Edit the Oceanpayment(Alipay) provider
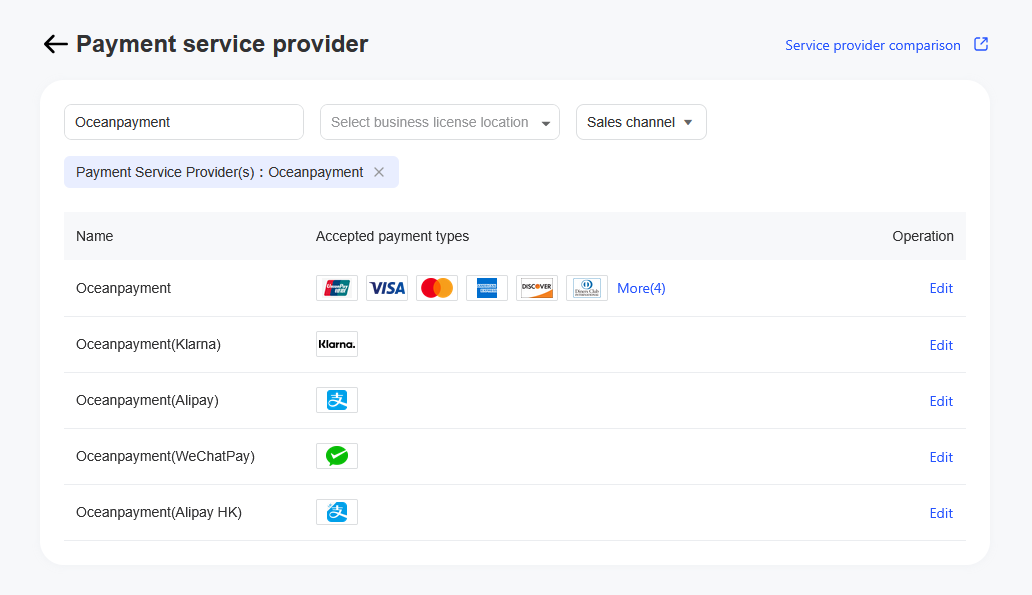The width and height of the screenshot is (1032, 595). click(941, 401)
